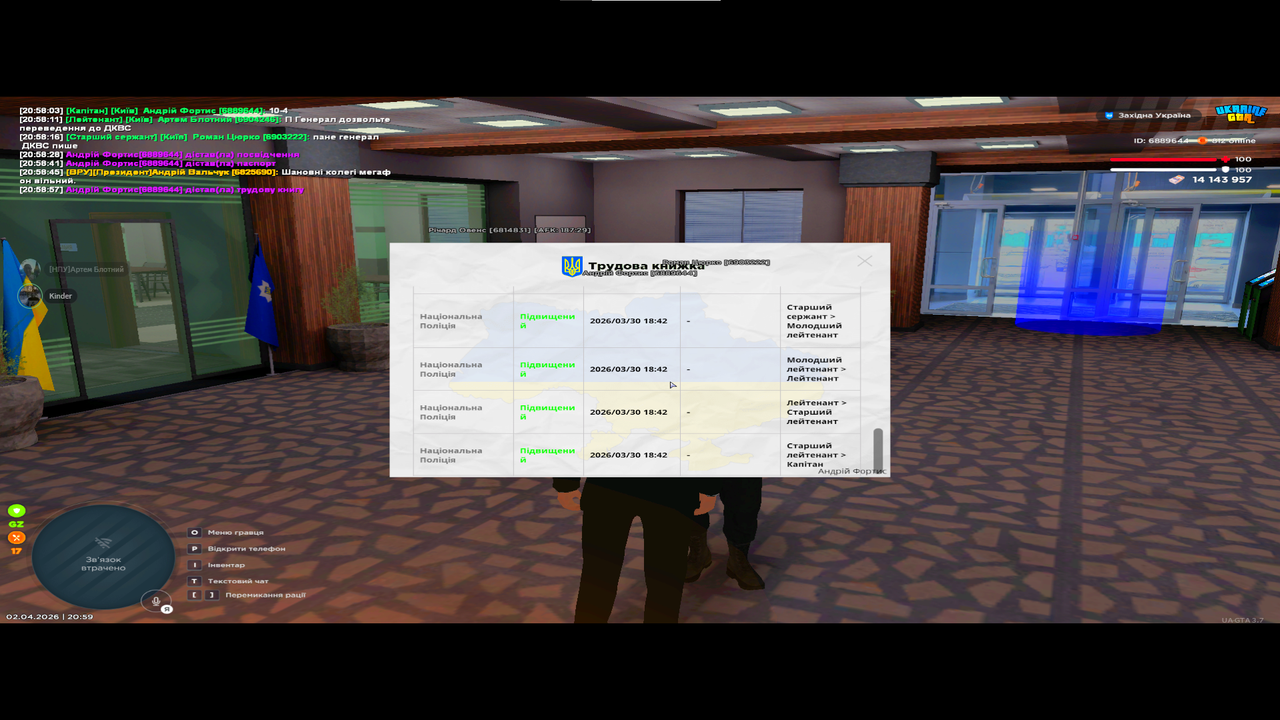Click the Kinder name tag
1280x720 pixels.
click(61, 296)
